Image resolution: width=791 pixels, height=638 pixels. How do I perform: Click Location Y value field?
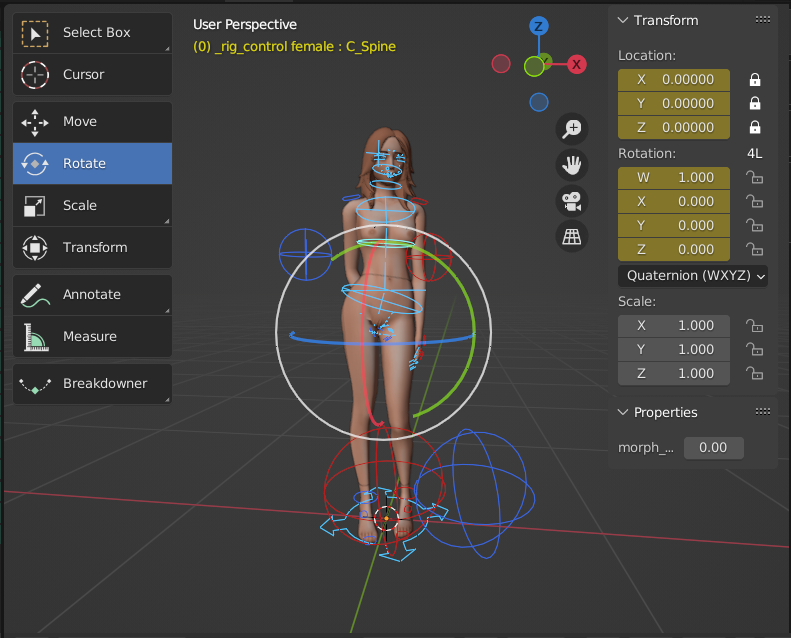coord(674,103)
